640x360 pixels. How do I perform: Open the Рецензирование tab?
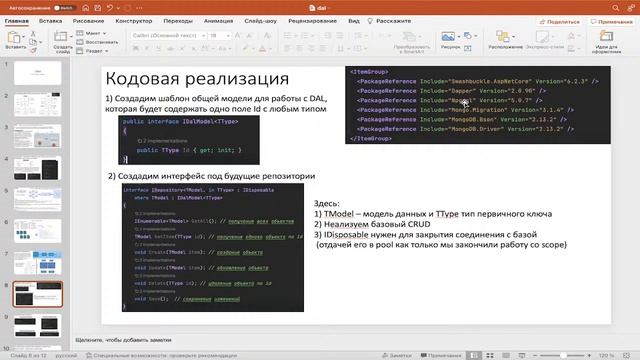click(313, 21)
